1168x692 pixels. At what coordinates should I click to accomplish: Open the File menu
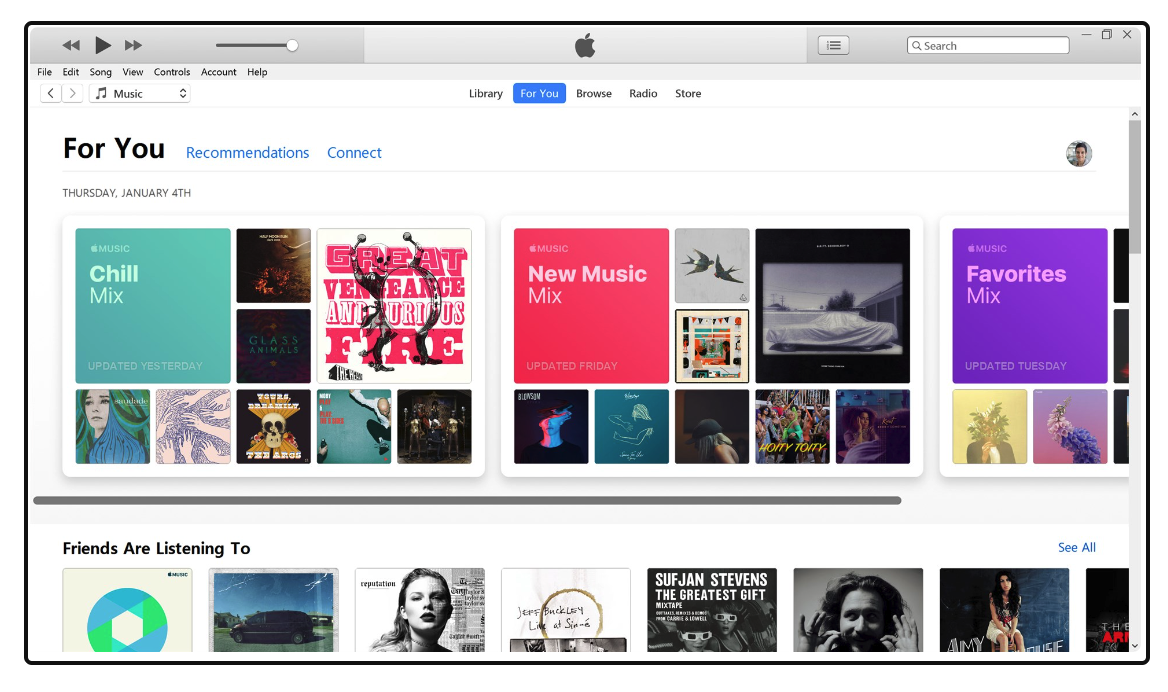click(x=45, y=72)
